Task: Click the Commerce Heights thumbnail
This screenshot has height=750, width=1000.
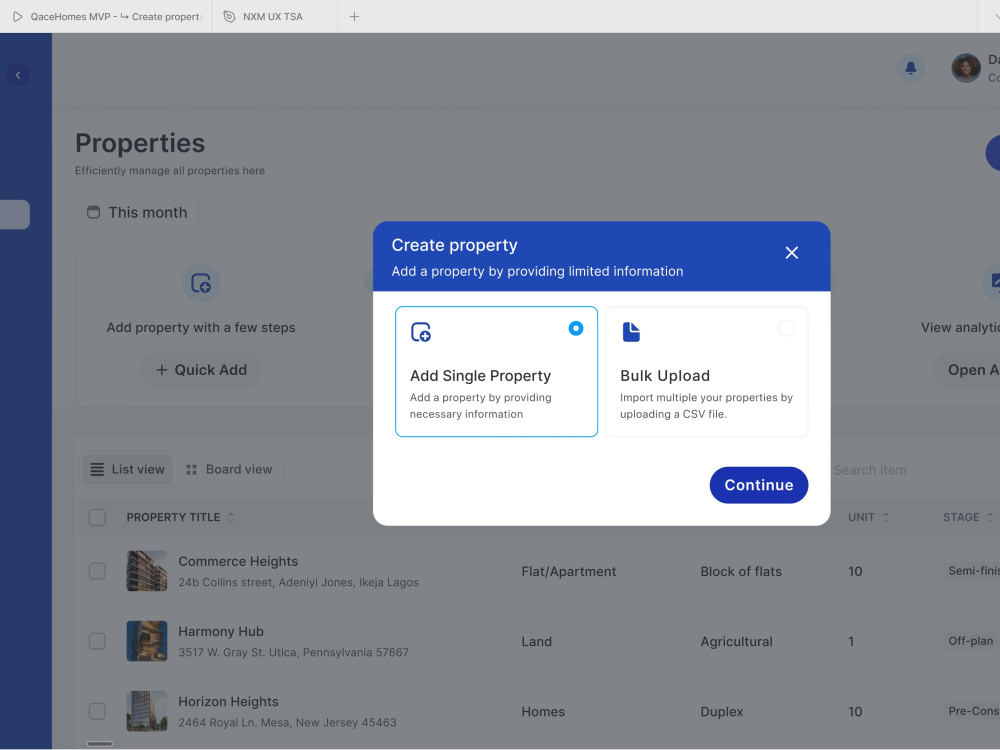Action: tap(147, 571)
